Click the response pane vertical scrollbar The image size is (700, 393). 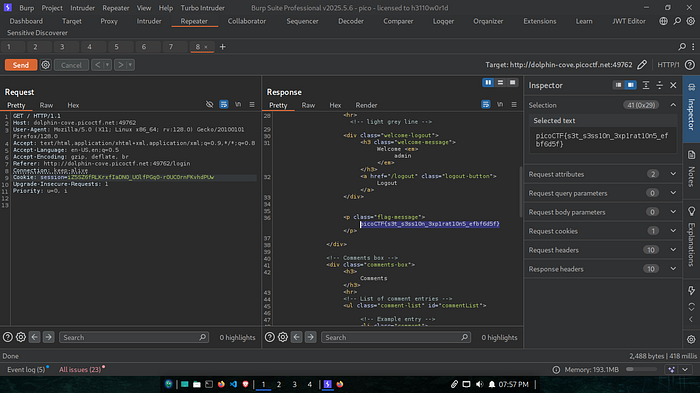520,192
